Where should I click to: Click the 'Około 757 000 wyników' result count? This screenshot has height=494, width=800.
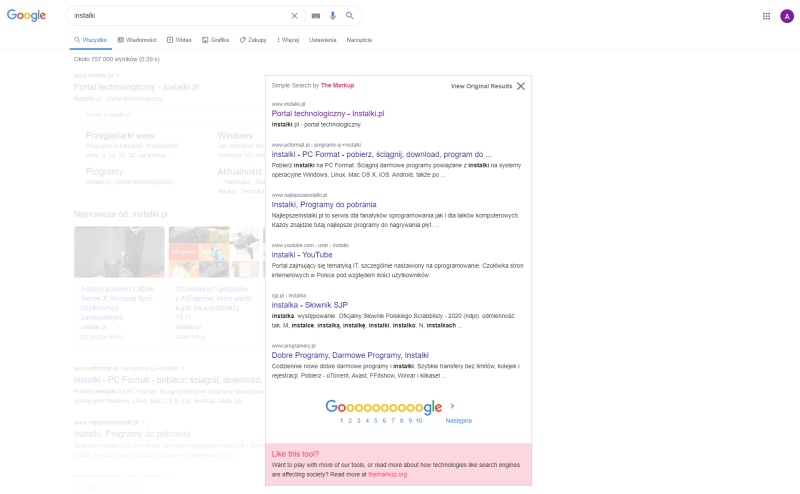116,59
